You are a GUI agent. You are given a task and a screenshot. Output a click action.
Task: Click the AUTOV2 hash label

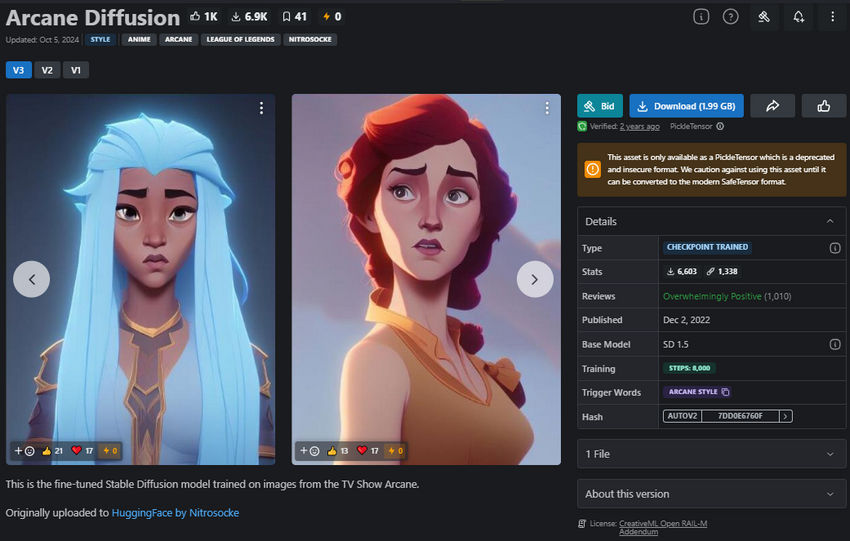[x=682, y=416]
